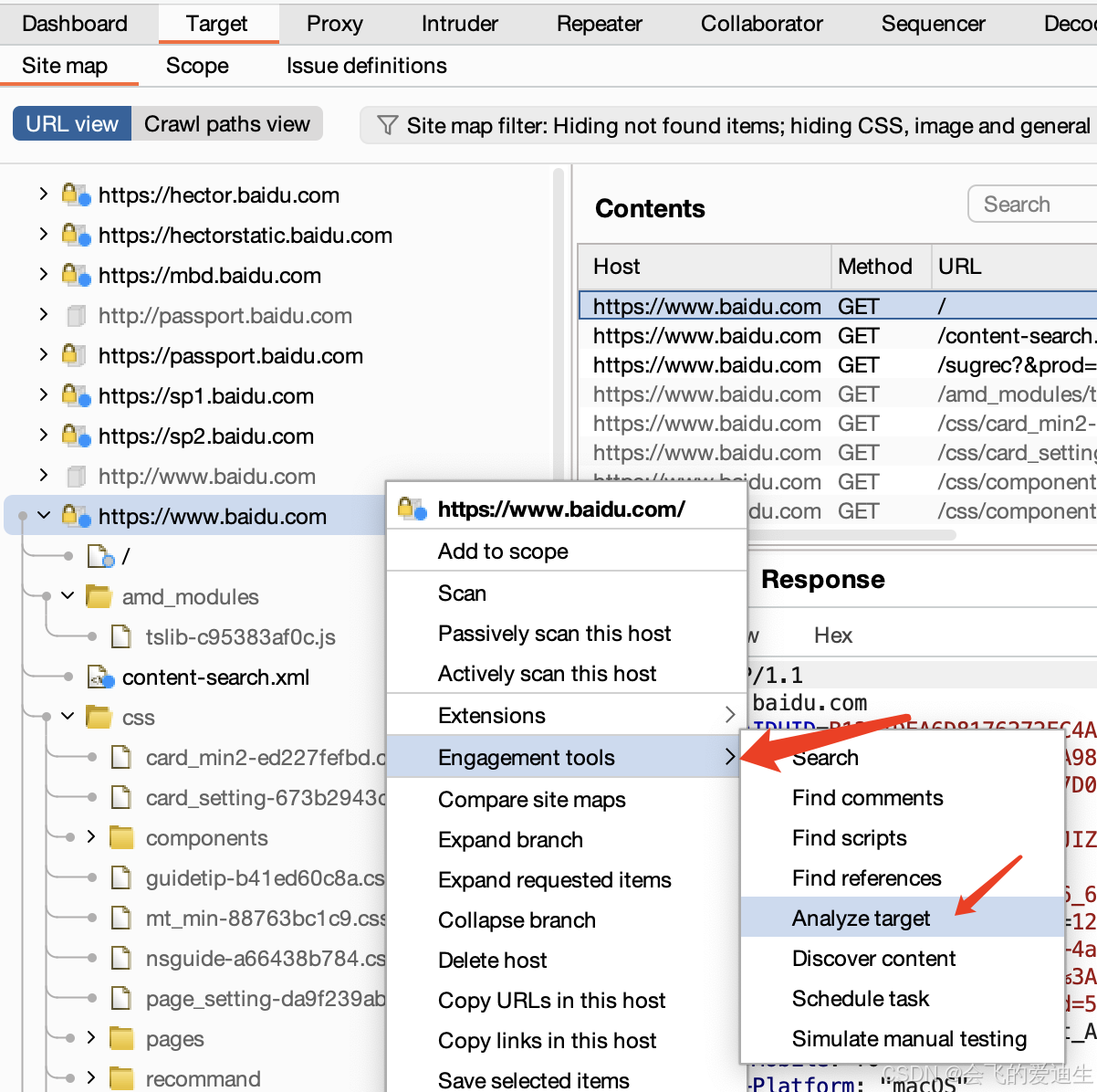Switch to URL view

point(72,124)
